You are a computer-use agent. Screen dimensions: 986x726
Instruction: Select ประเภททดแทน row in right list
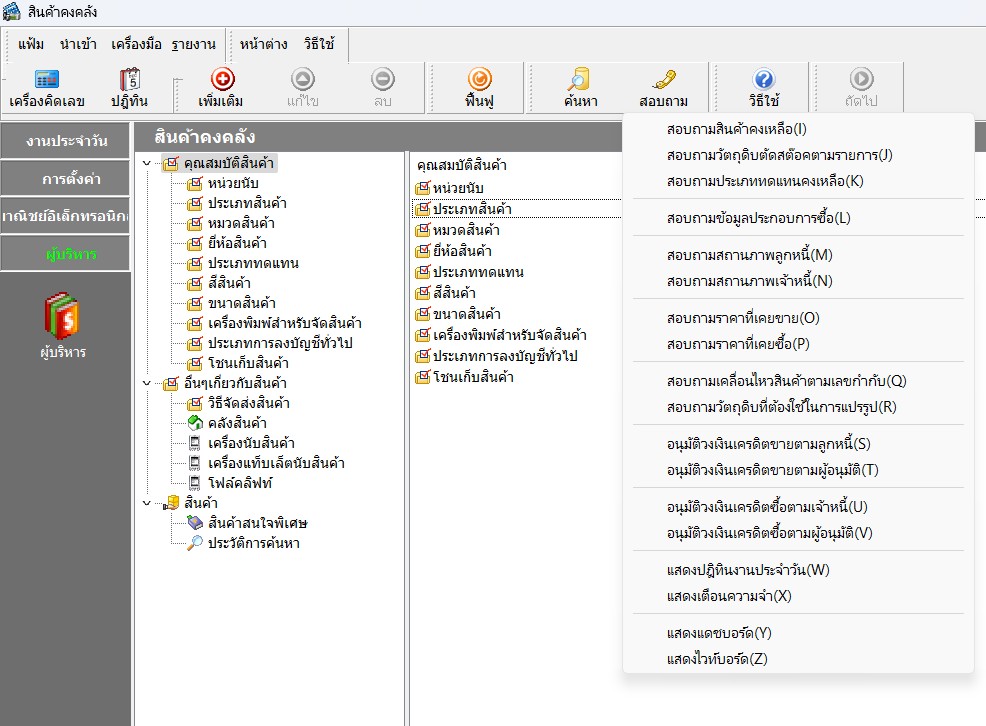coord(478,272)
